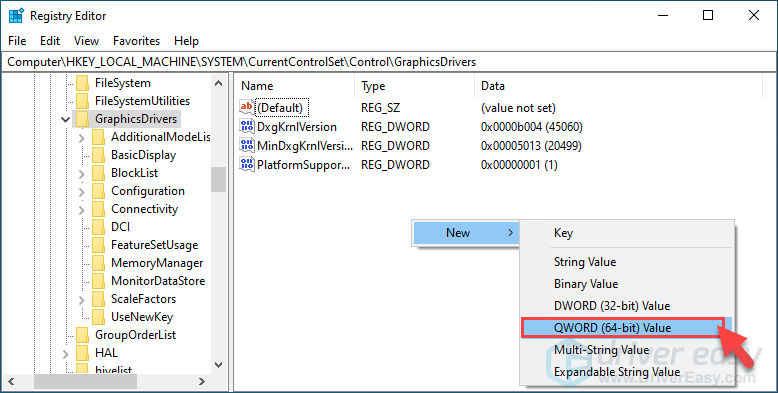Select the (Default) string value icon
This screenshot has width=778, height=393.
(x=247, y=107)
